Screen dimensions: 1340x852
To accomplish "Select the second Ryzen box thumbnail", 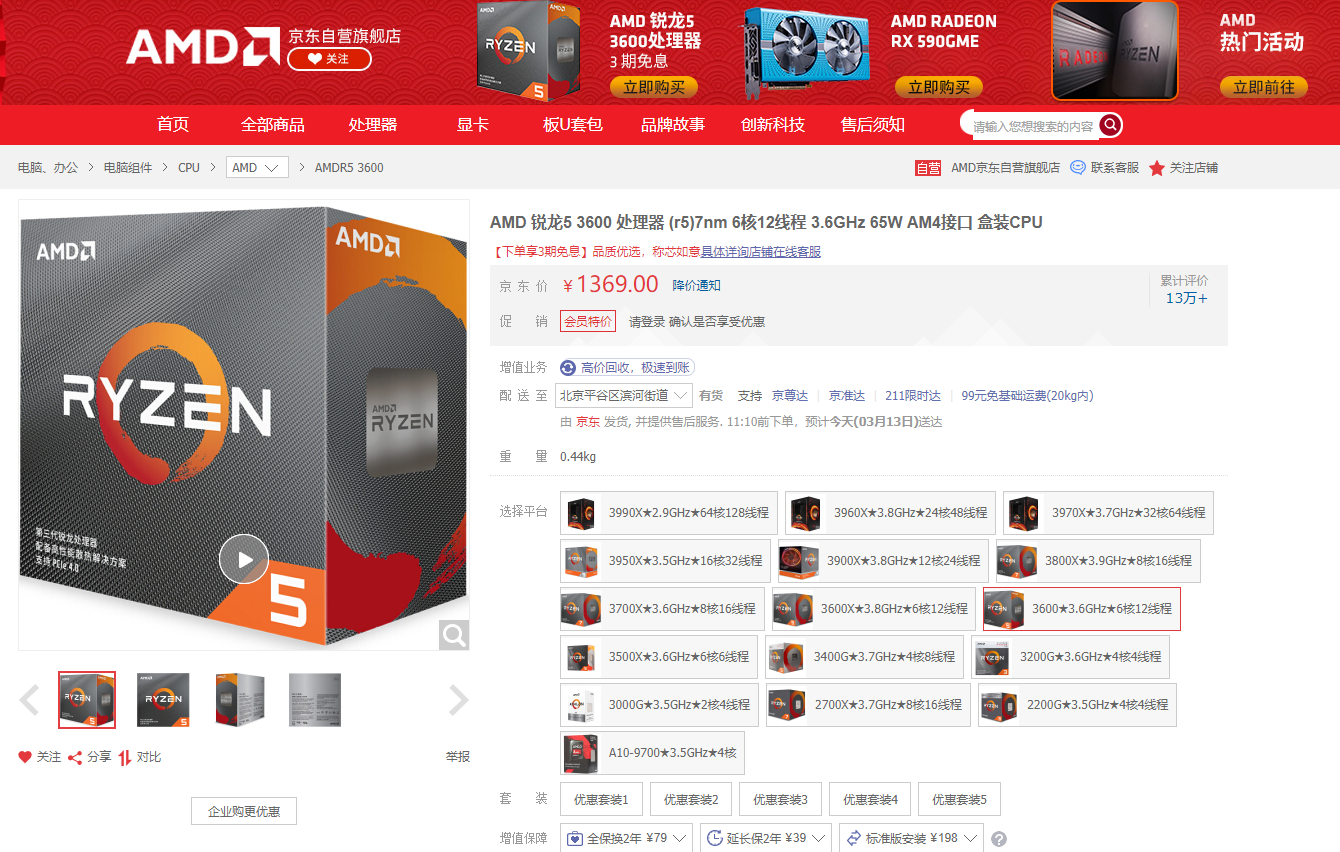I will click(x=163, y=700).
